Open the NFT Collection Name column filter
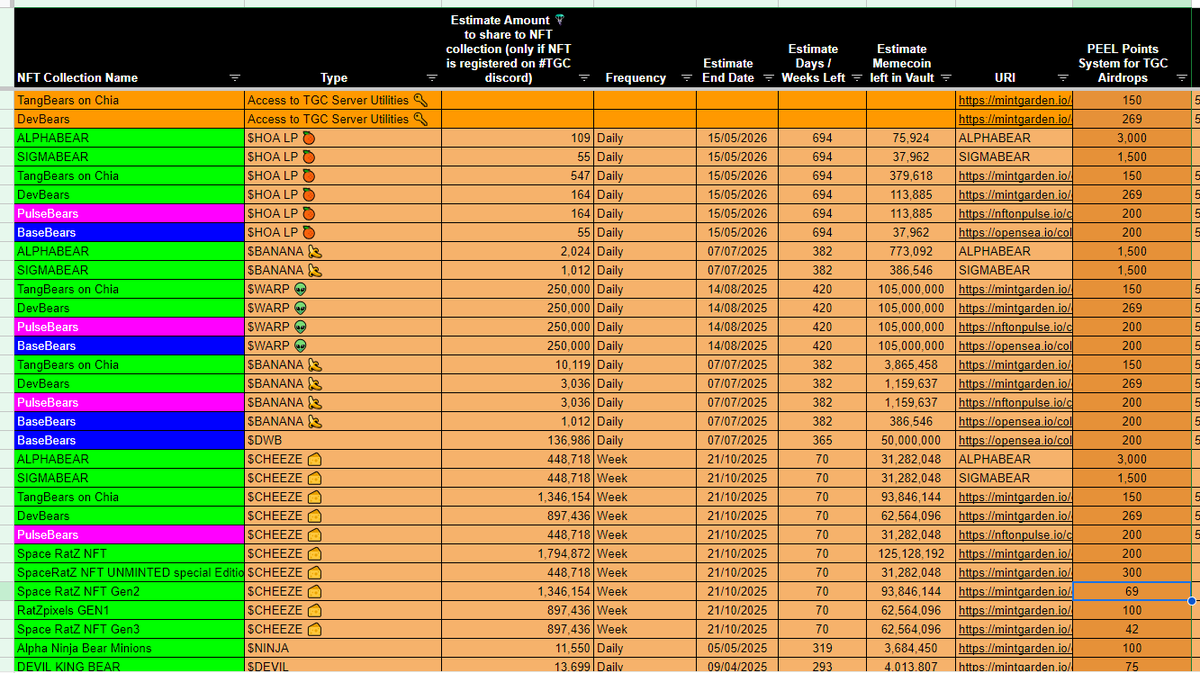 click(x=234, y=78)
